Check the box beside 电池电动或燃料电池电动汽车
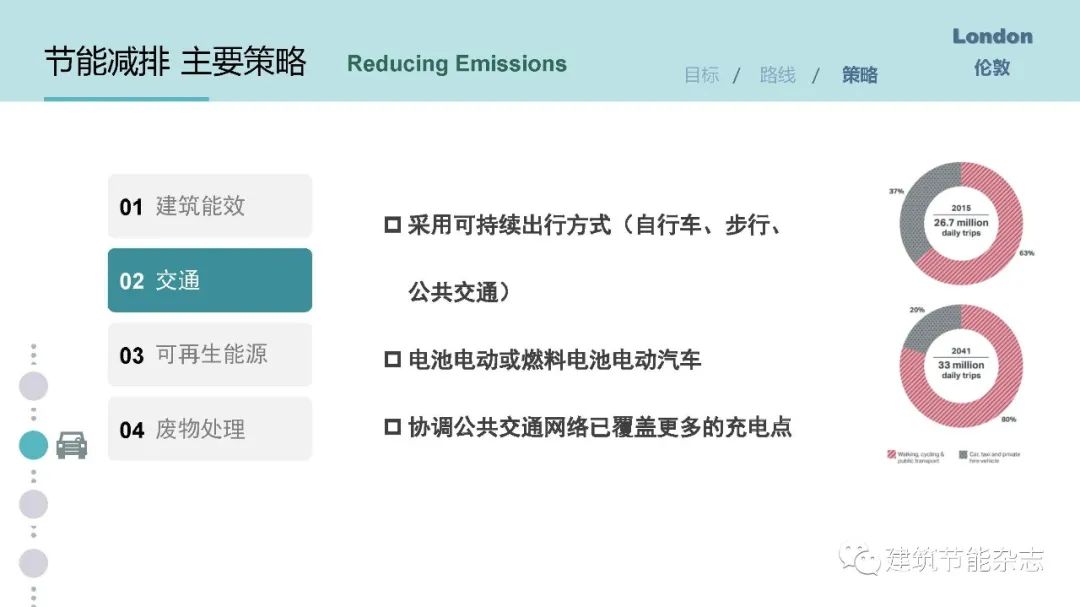 393,359
